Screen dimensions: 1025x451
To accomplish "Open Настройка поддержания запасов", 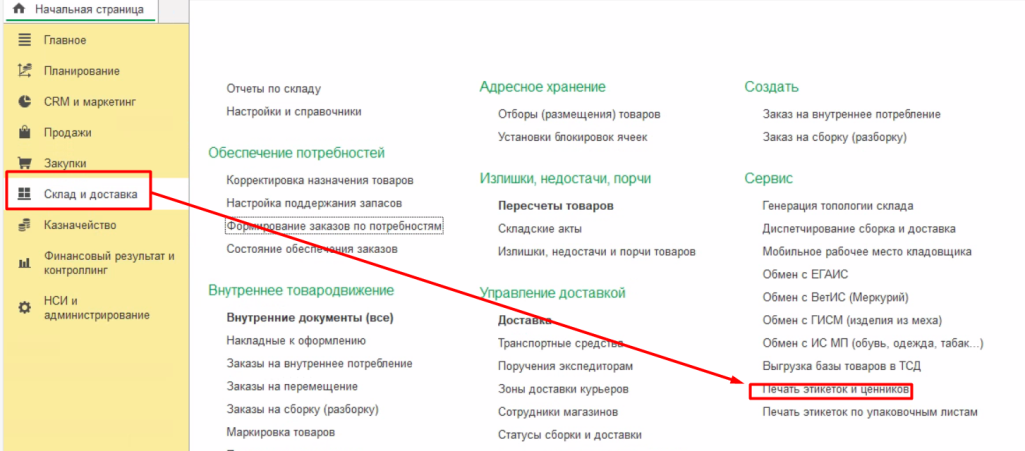I will (x=314, y=203).
